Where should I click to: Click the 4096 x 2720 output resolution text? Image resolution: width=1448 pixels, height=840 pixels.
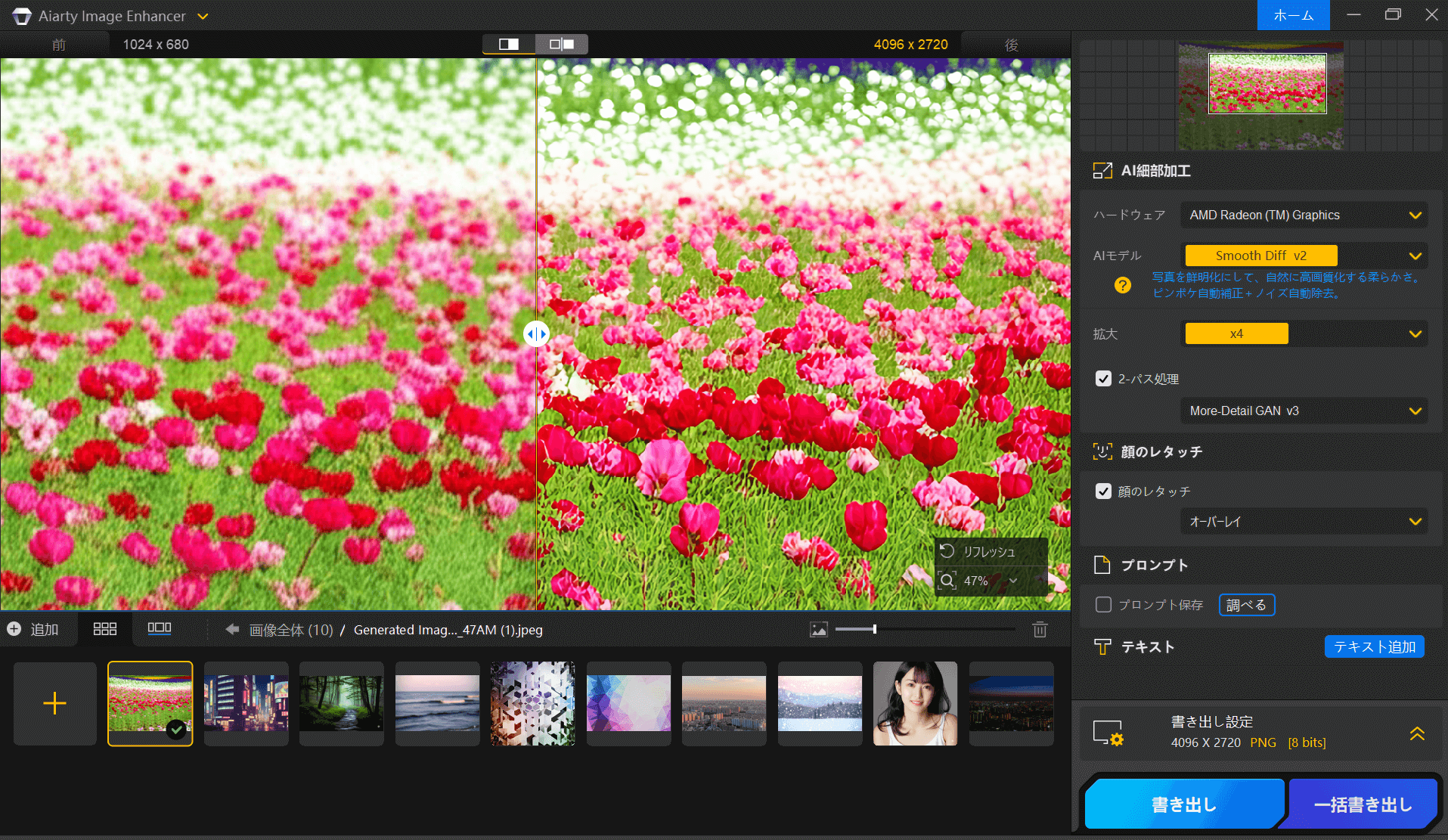910,45
